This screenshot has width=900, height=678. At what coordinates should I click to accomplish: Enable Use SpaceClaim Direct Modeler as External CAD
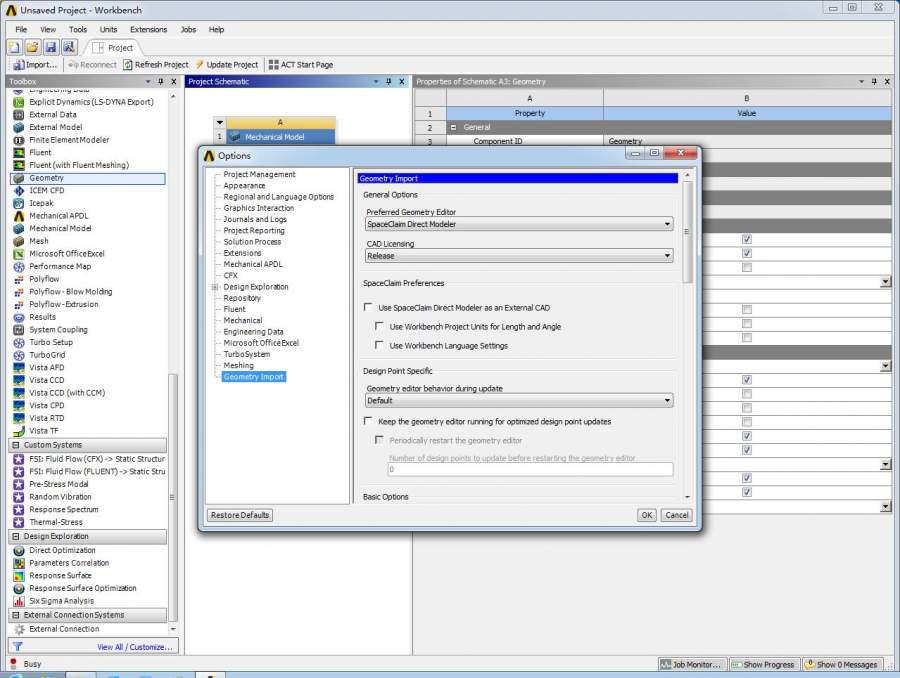(368, 308)
